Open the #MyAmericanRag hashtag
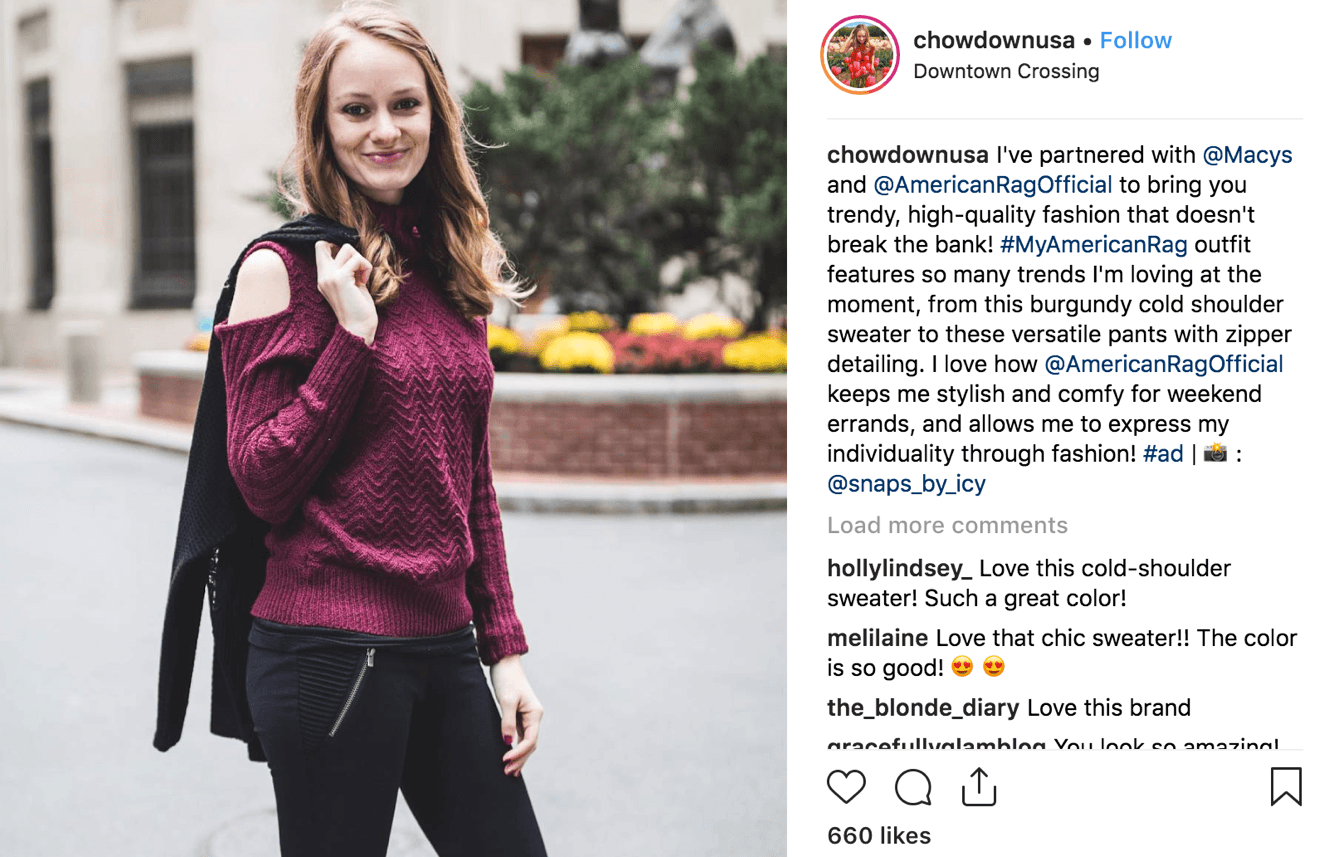1335x857 pixels. pos(1093,245)
